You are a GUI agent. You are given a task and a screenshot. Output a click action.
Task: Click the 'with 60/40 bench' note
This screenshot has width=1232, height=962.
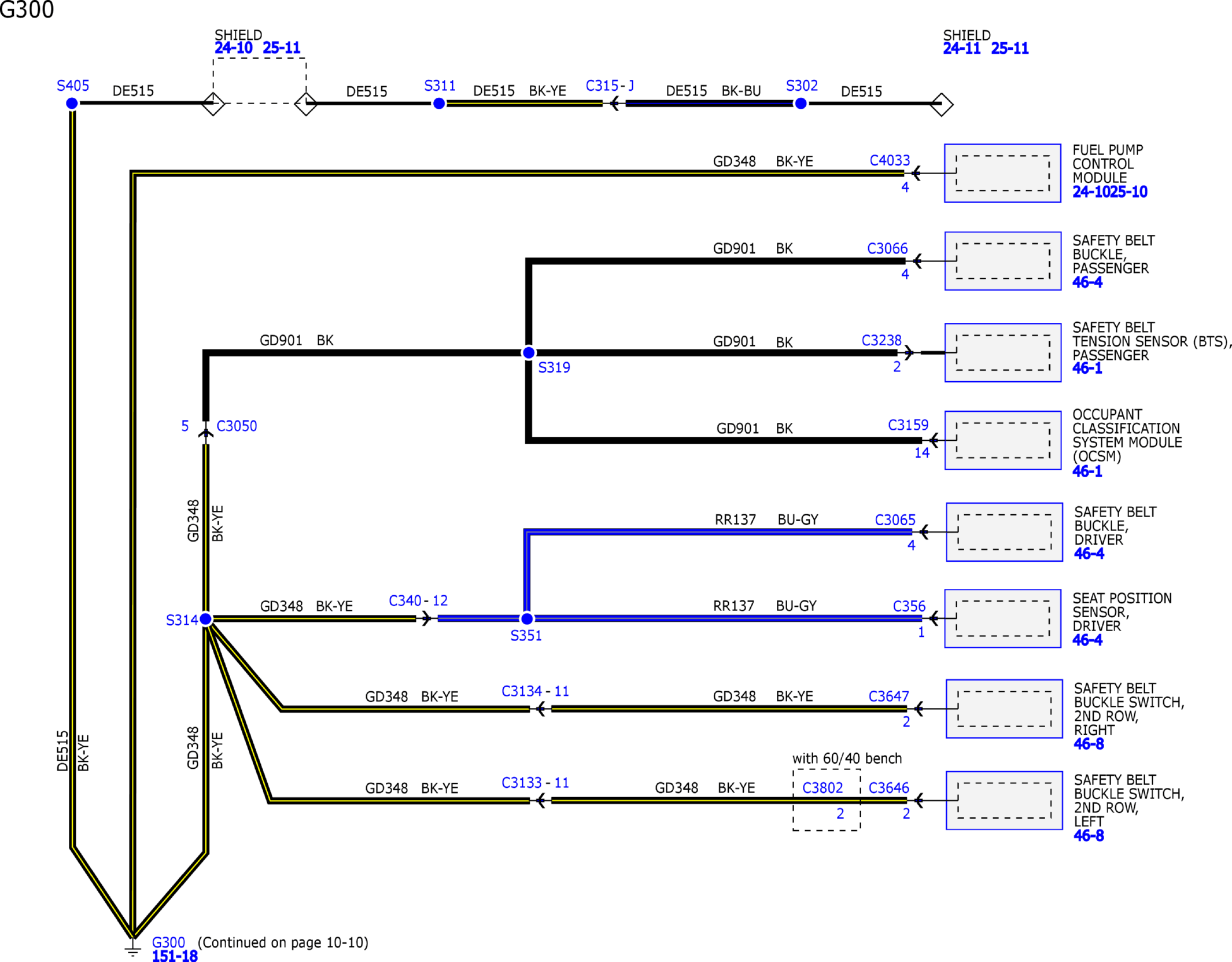coord(847,759)
